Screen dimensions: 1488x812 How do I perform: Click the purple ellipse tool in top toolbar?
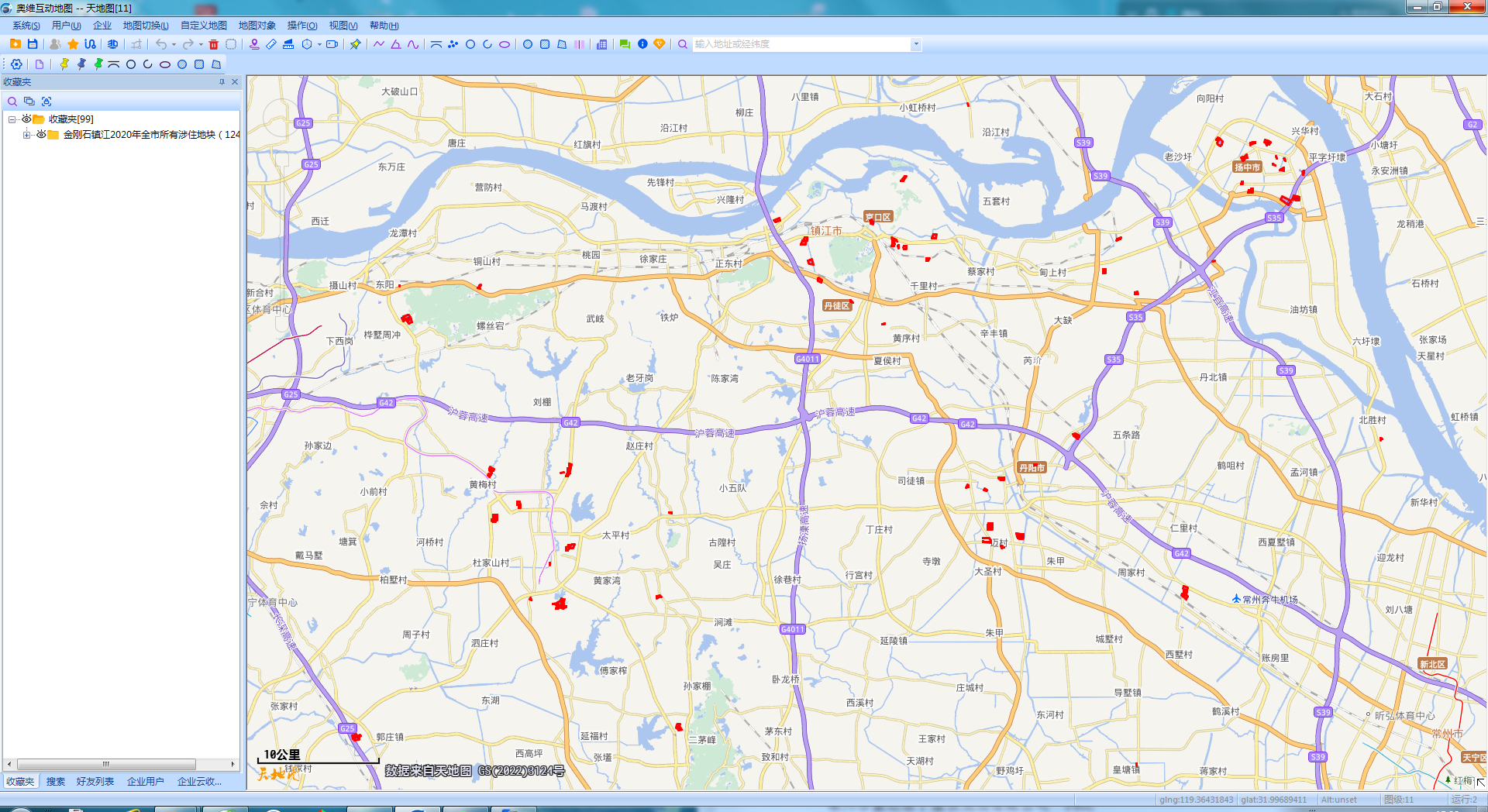click(505, 44)
